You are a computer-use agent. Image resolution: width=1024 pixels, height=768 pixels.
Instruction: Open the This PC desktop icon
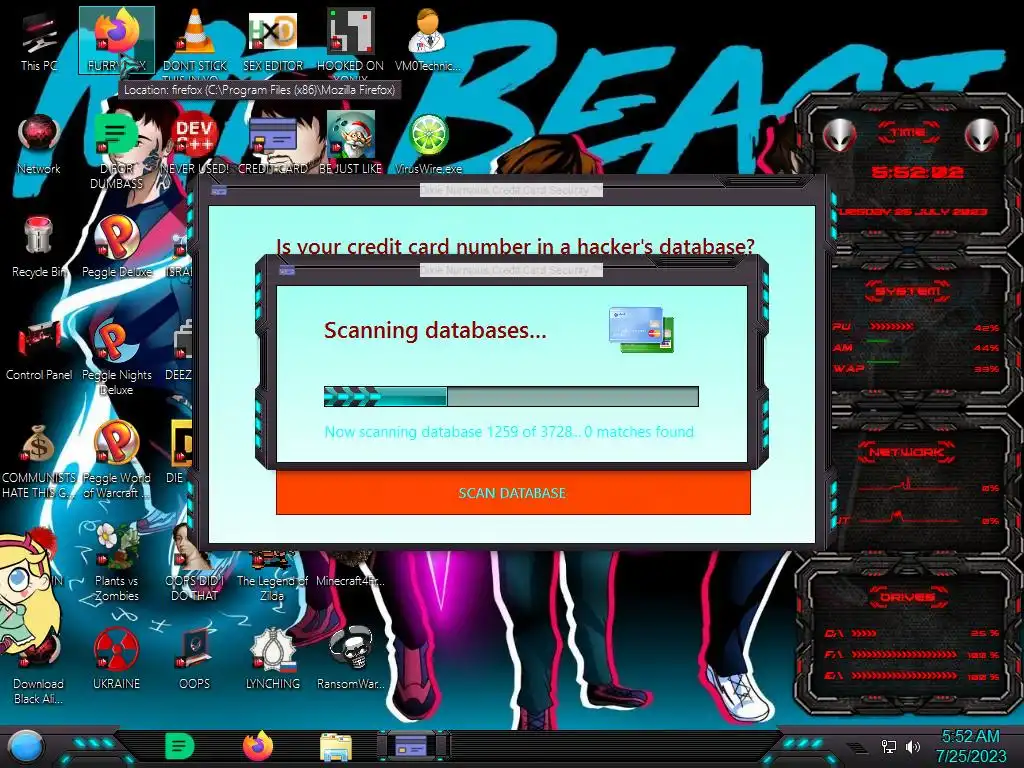[x=39, y=40]
